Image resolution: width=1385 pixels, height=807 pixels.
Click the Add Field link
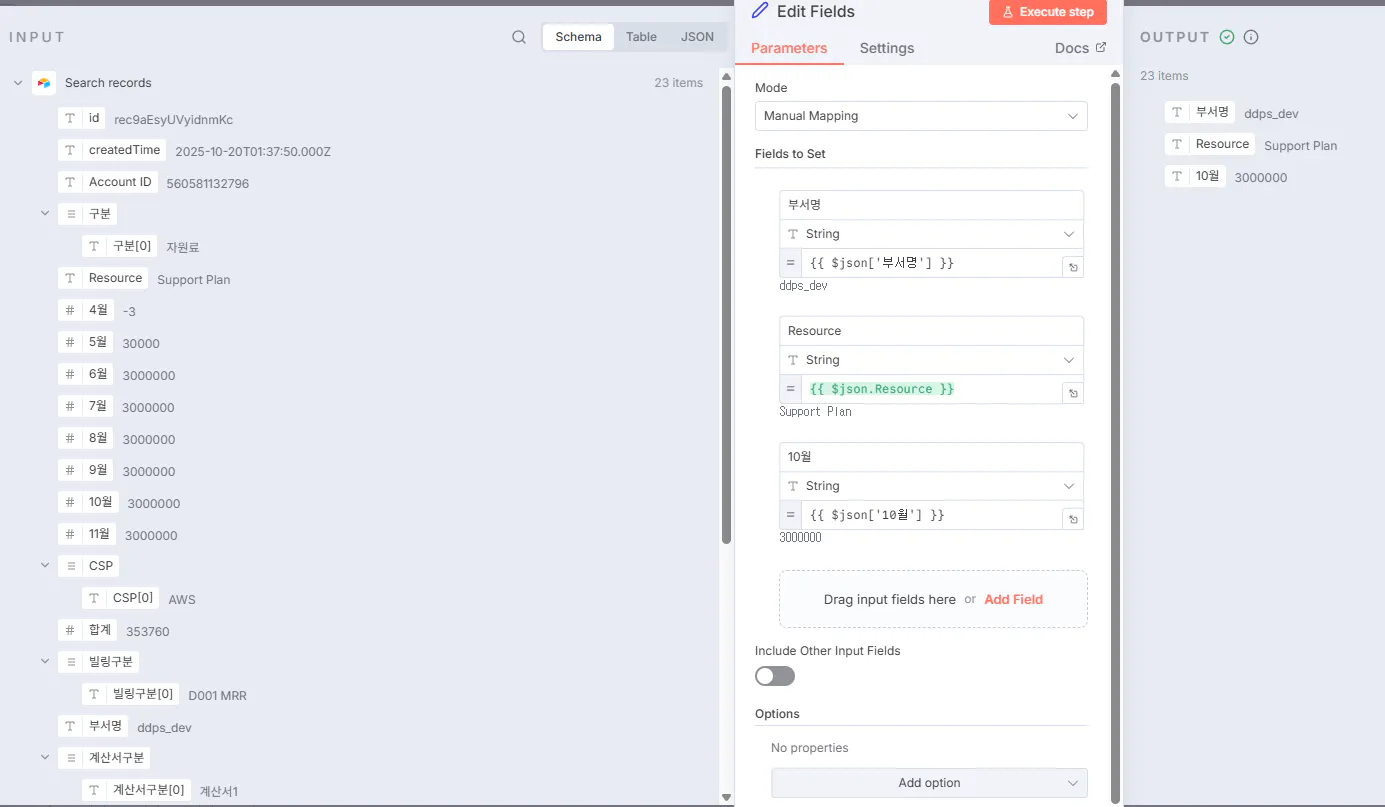point(1014,599)
